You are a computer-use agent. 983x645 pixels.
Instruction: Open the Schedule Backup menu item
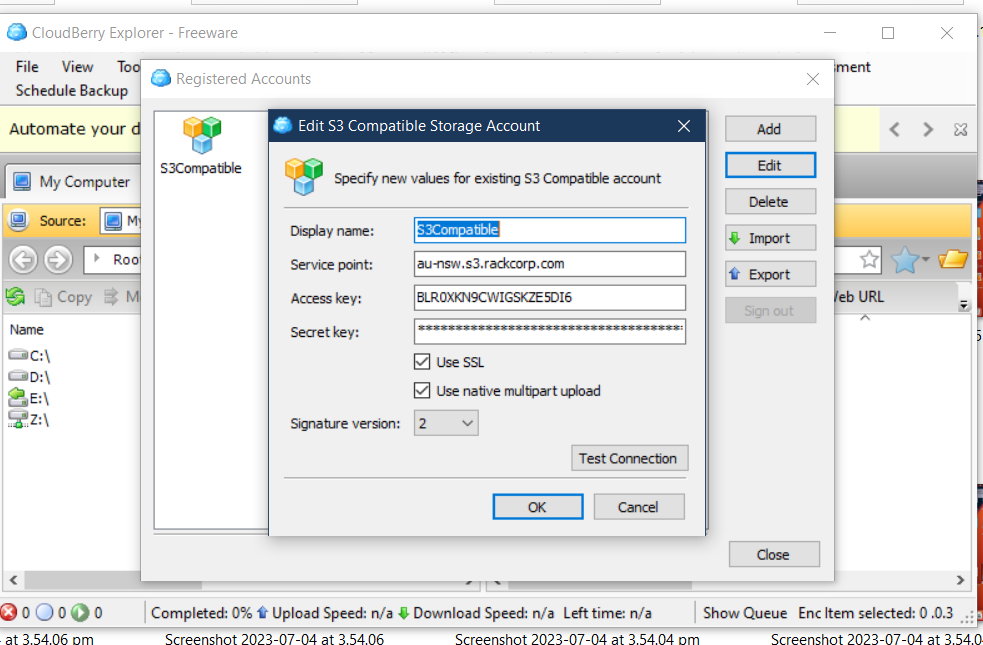71,90
